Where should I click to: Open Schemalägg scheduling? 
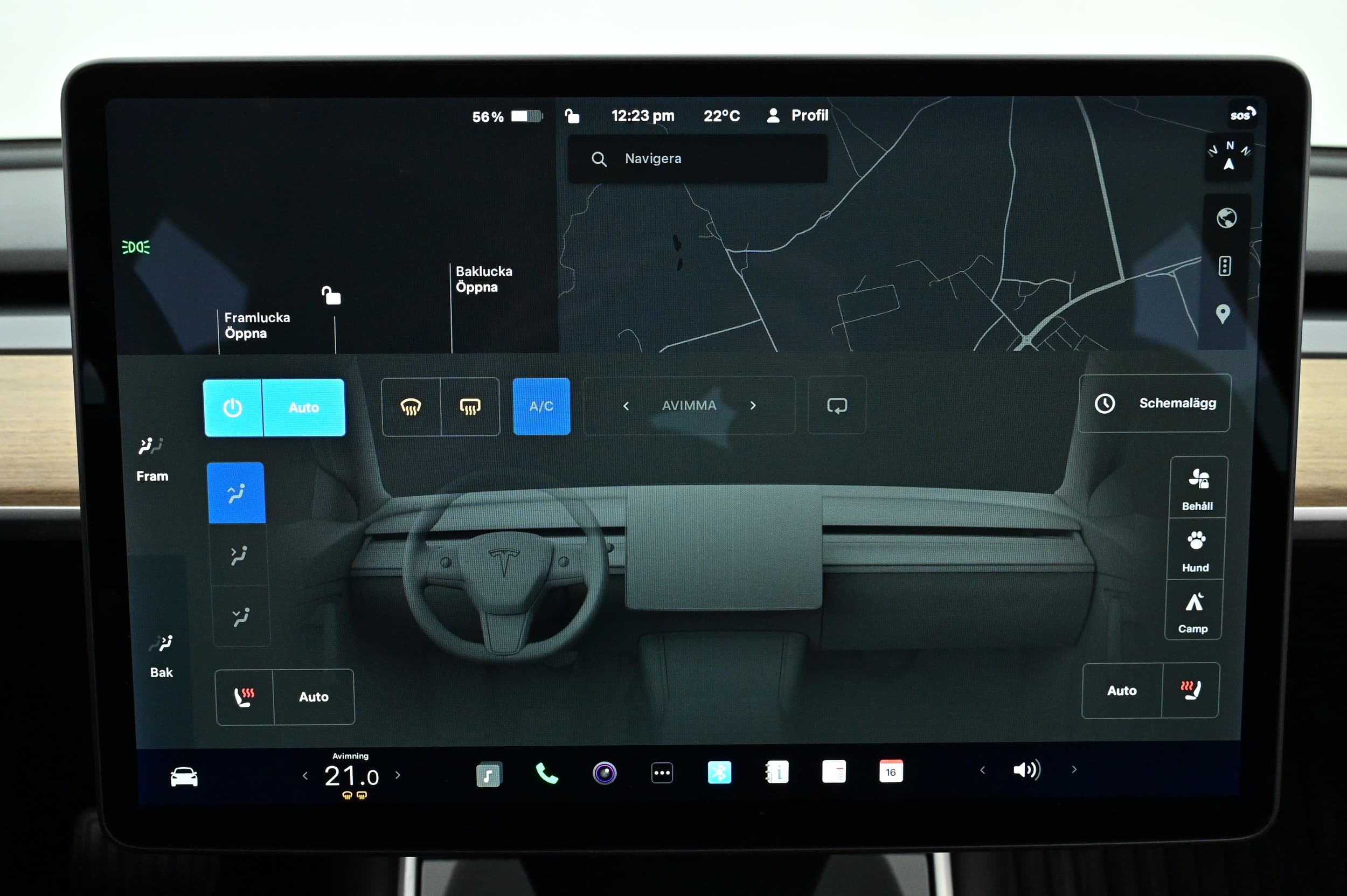coord(1155,403)
